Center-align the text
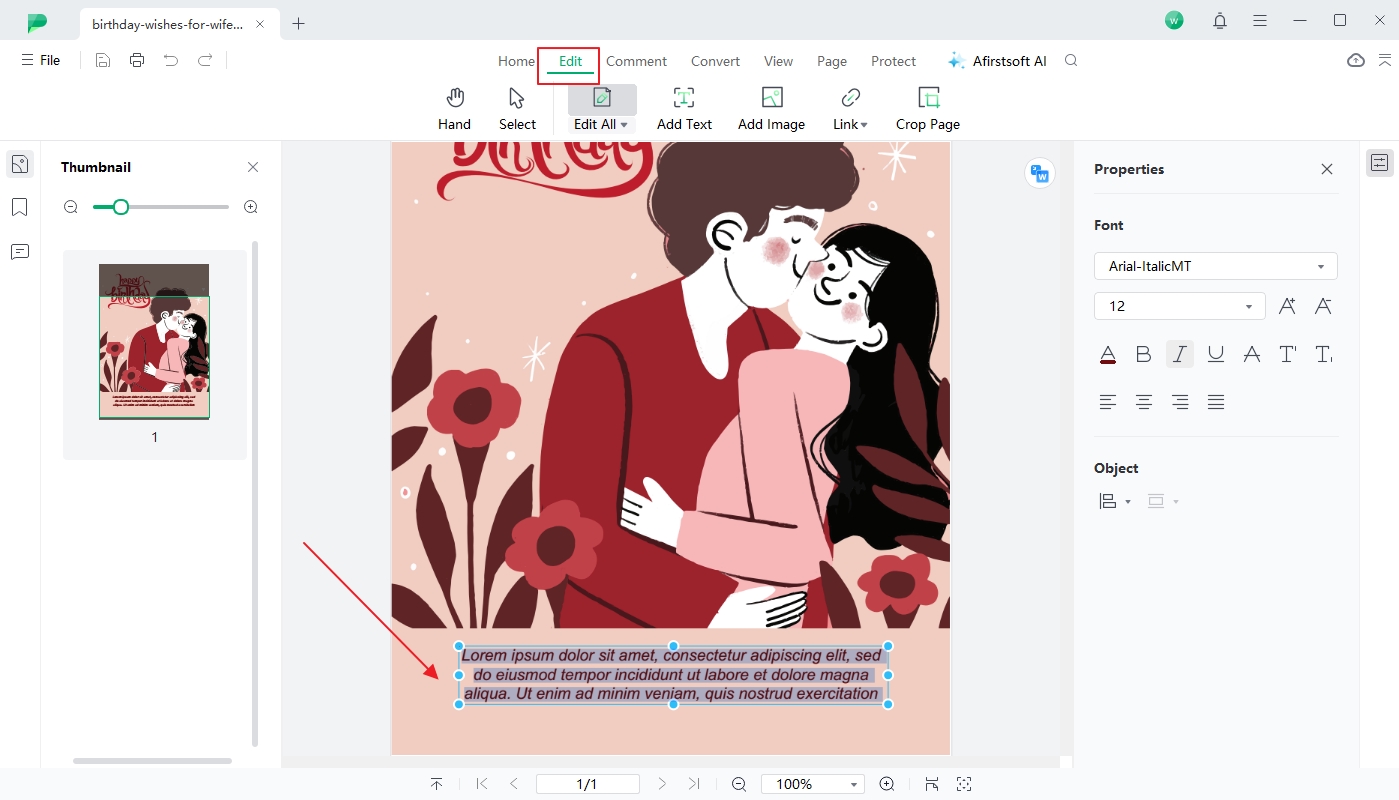 (1144, 402)
